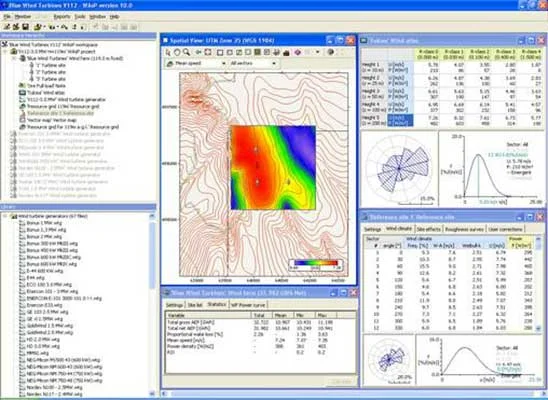
Task: Click the greyed button at Wind farm window bottom
Action: click(x=341, y=381)
